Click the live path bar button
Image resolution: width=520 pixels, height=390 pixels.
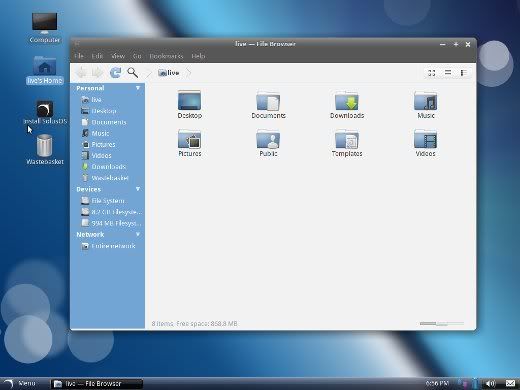pos(169,73)
